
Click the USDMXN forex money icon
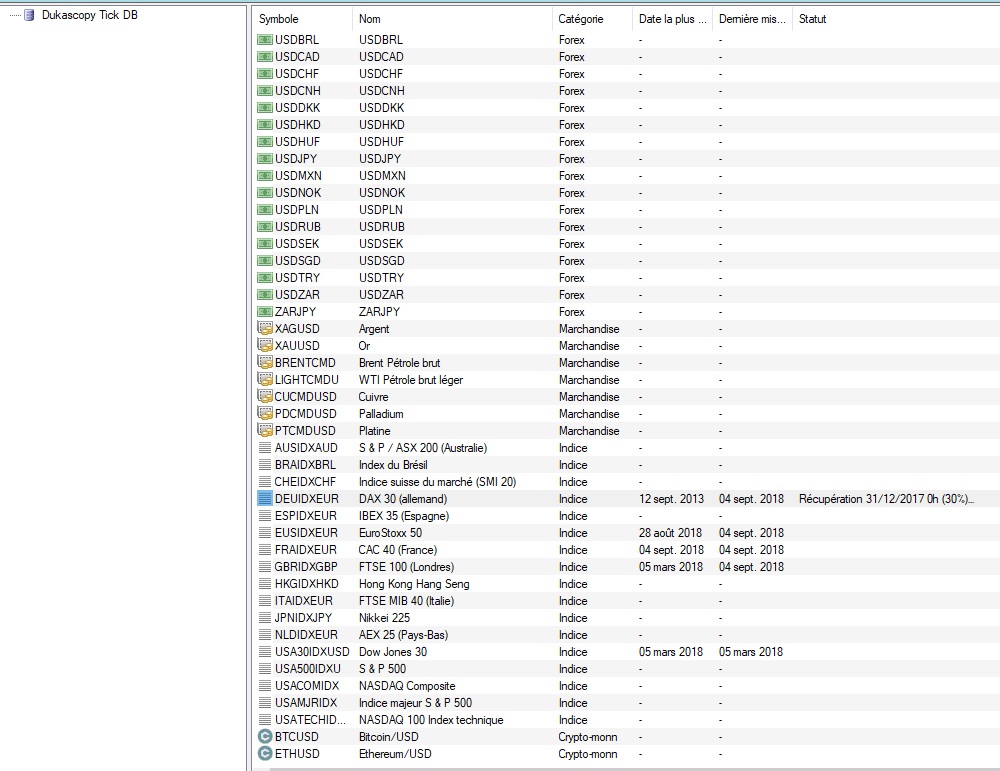(265, 175)
